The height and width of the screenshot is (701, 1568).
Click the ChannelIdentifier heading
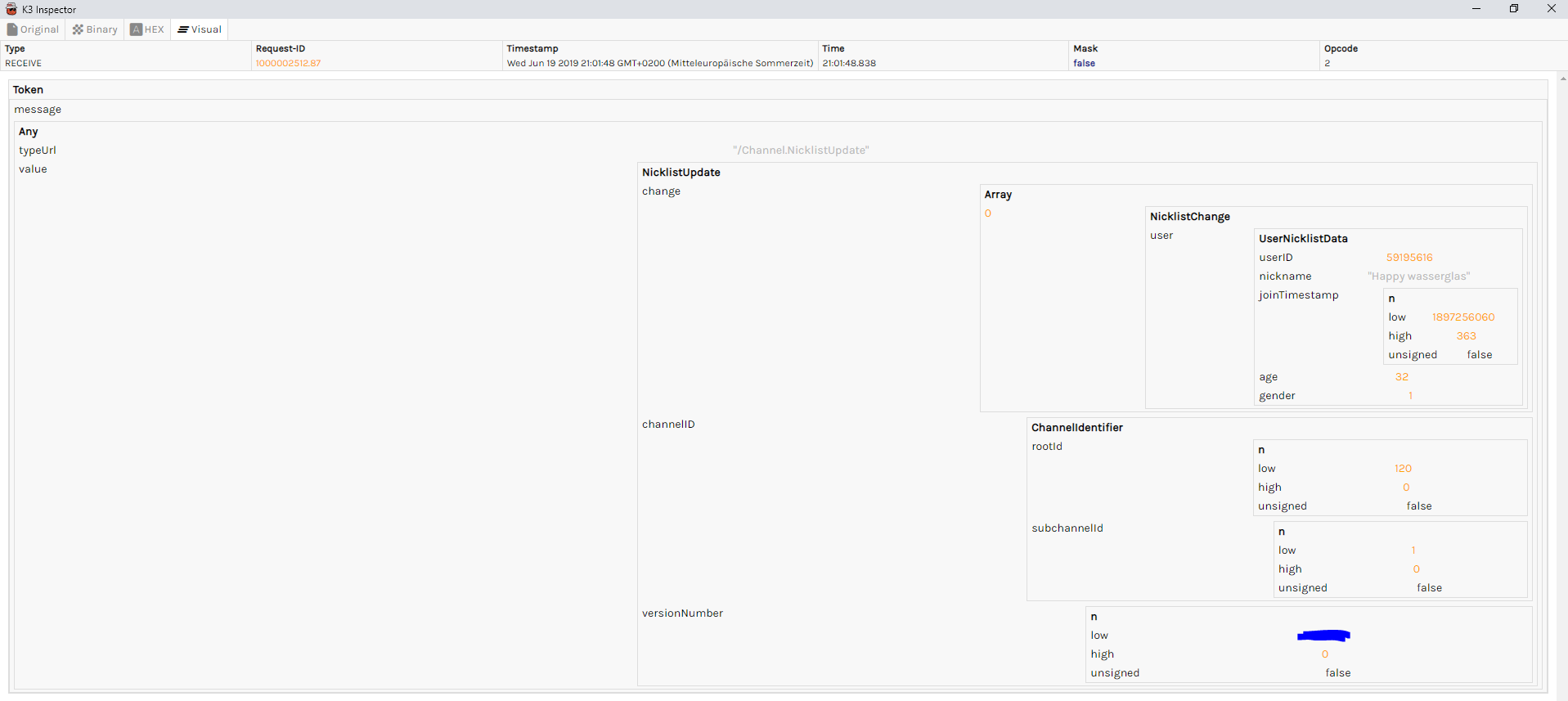[1077, 428]
